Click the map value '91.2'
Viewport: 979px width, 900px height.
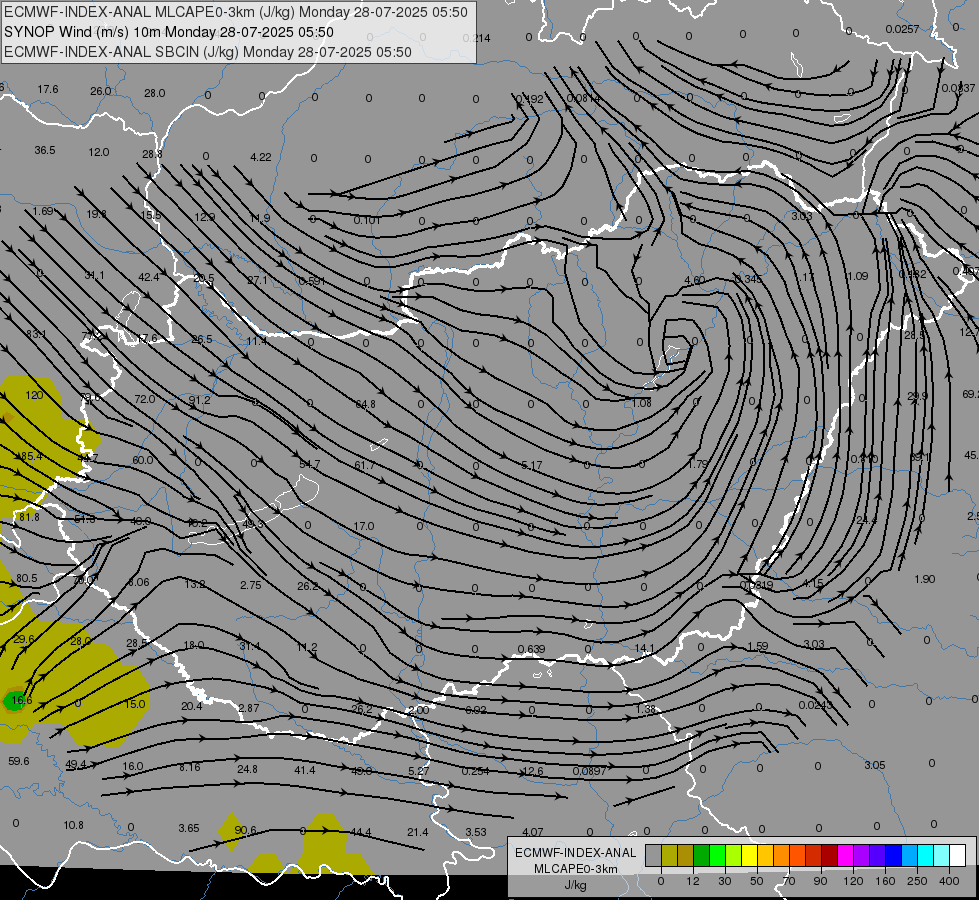pos(199,400)
